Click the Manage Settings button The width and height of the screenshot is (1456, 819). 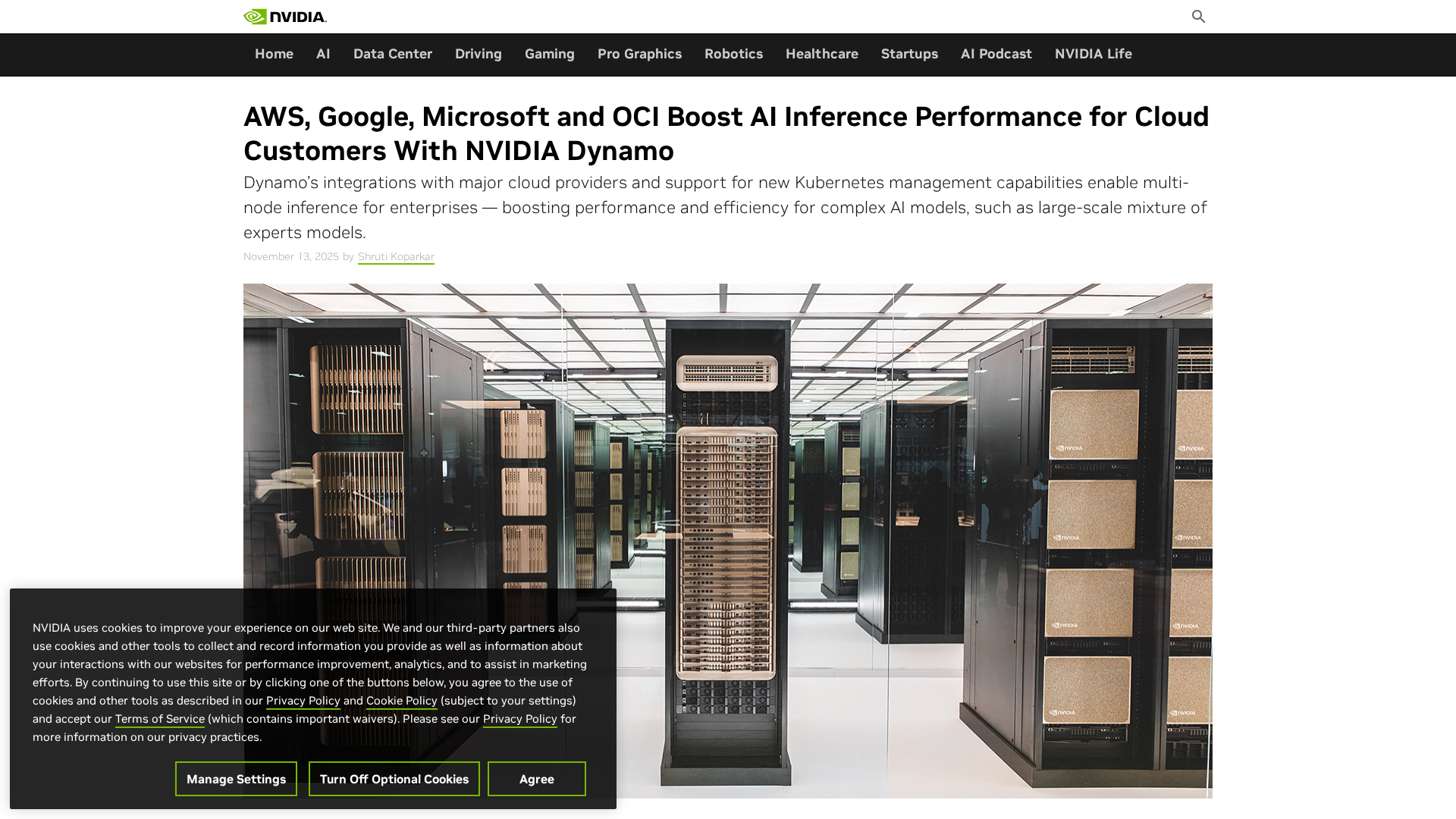click(236, 779)
